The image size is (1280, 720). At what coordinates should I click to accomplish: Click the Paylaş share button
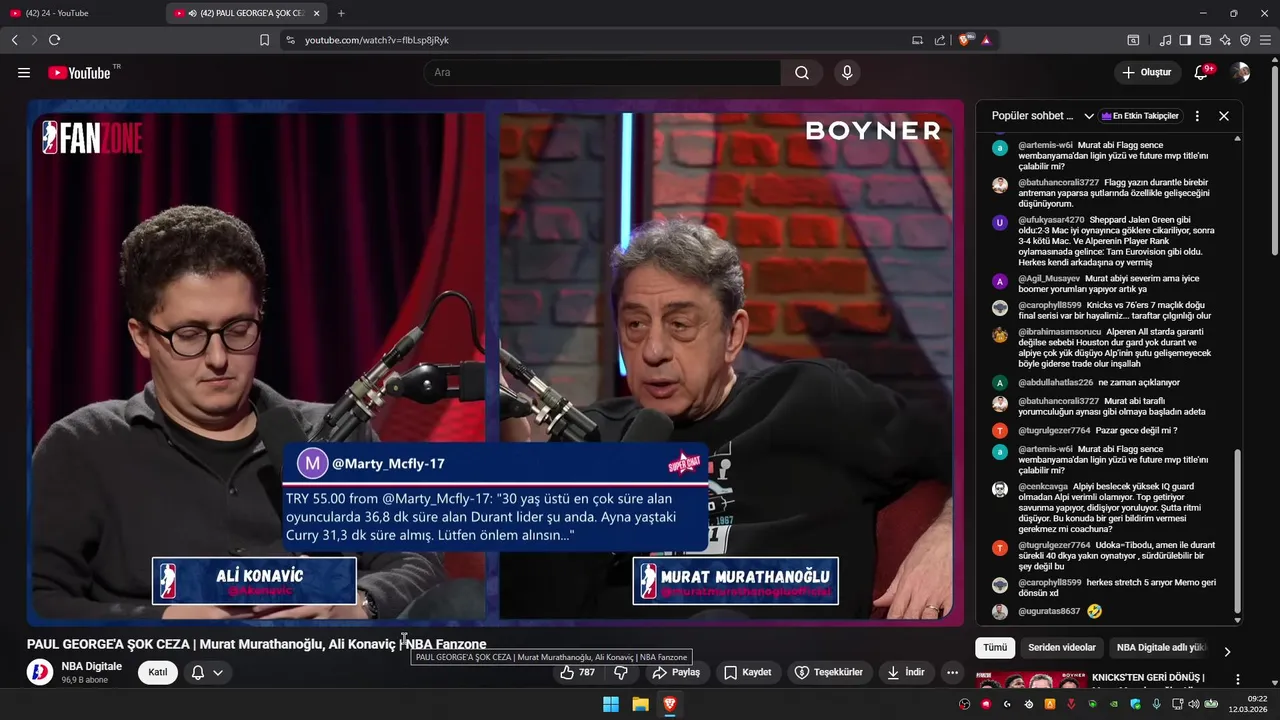pos(676,672)
